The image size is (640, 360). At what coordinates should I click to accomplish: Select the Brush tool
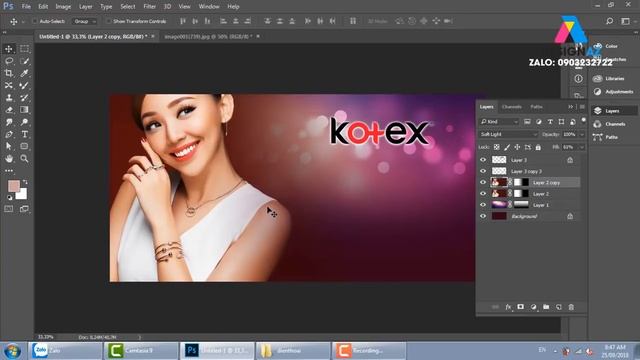pyautogui.click(x=24, y=85)
